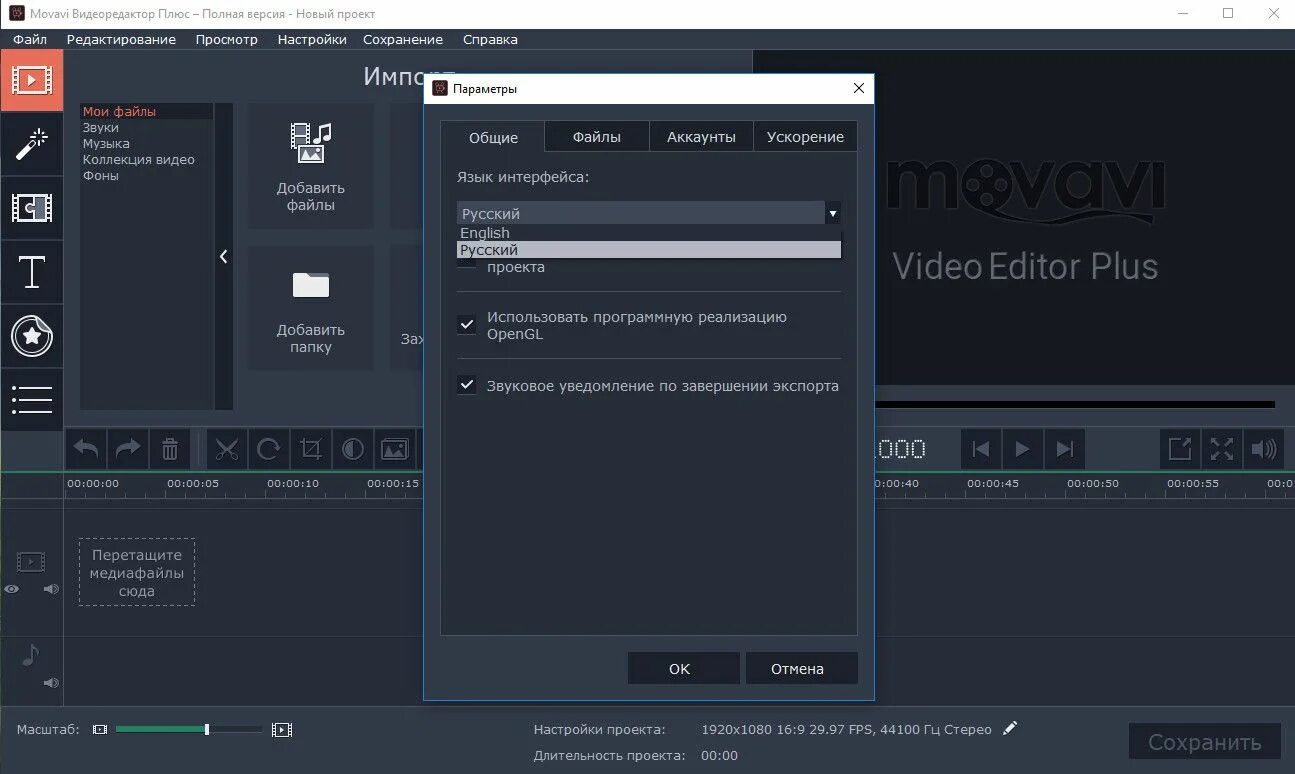
Task: Toggle sound notification on export checkbox
Action: pos(466,385)
